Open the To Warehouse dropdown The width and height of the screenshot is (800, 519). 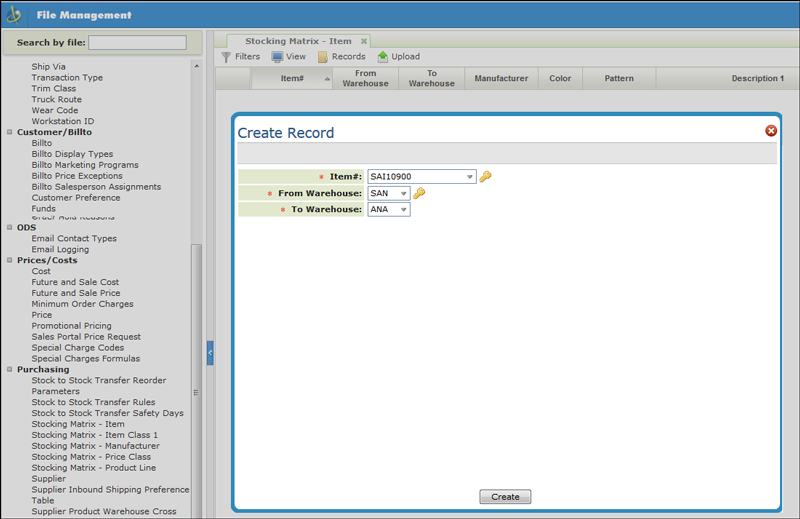click(x=403, y=210)
